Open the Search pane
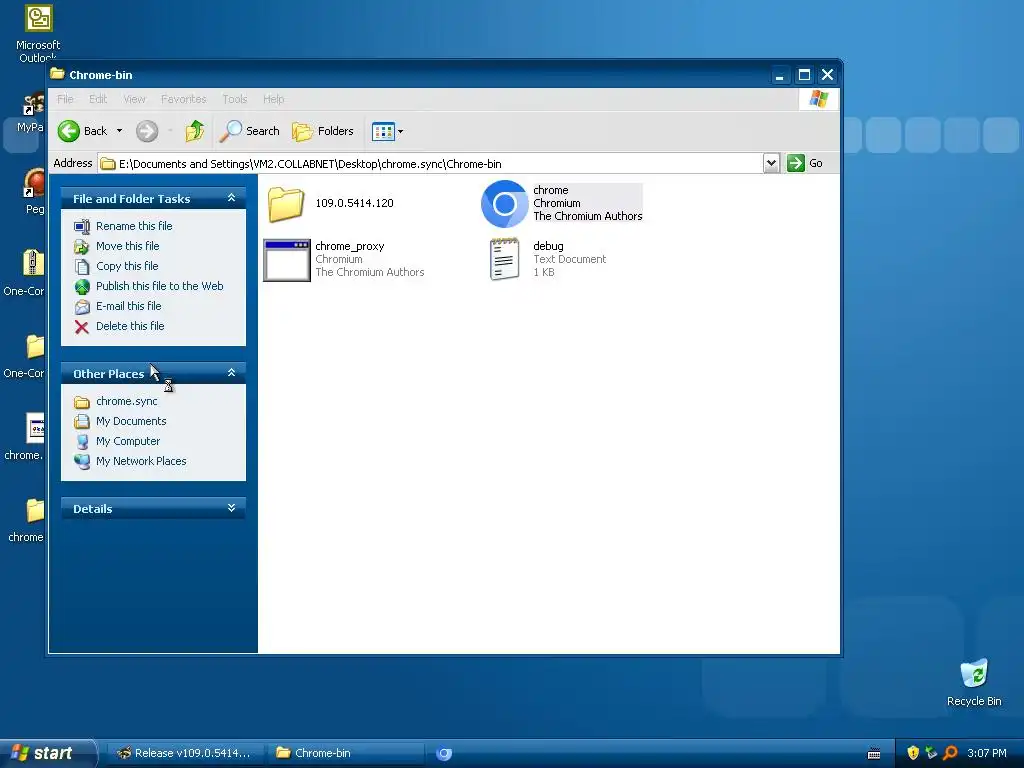This screenshot has width=1024, height=768. (249, 131)
